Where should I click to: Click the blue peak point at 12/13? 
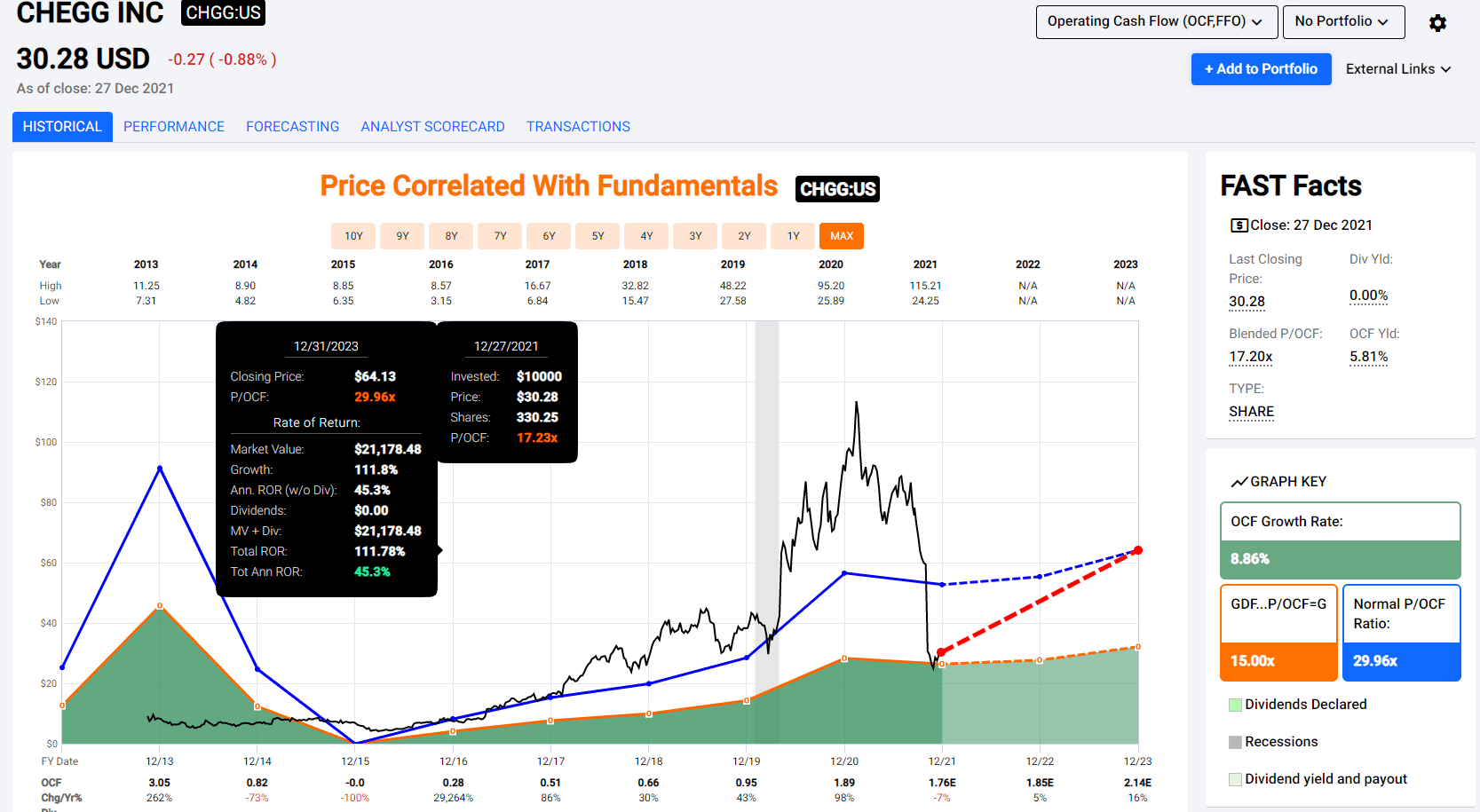pos(160,469)
